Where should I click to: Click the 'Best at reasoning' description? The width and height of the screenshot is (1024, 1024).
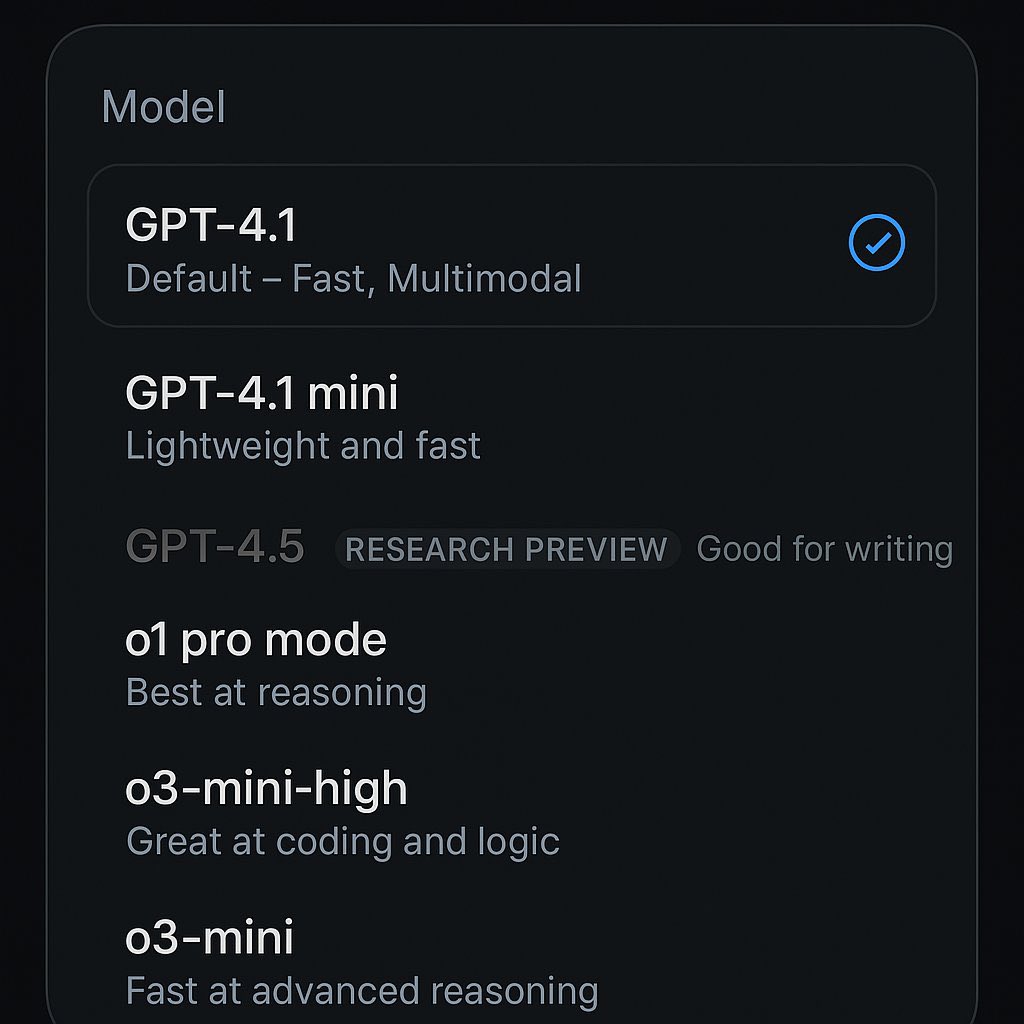[x=276, y=691]
